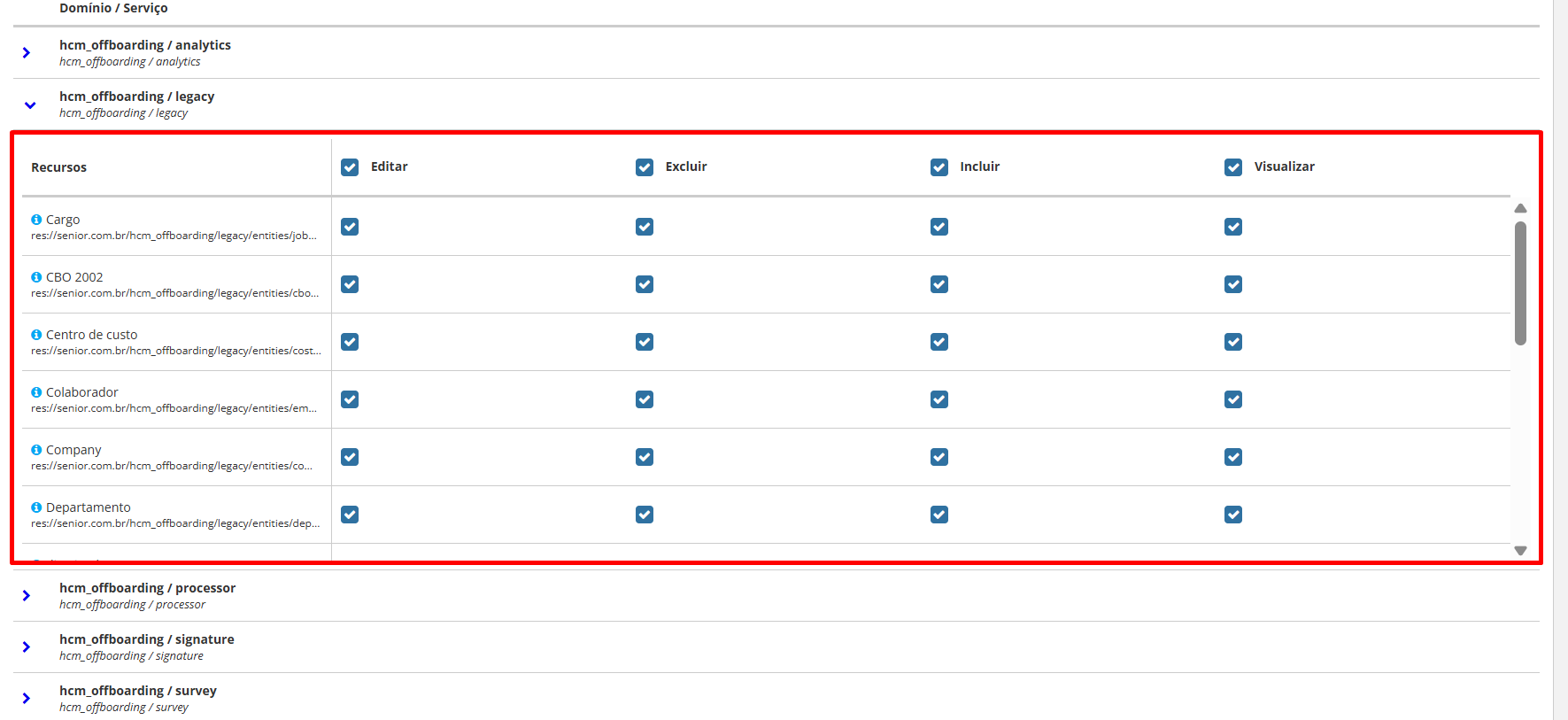Viewport: 1568px width, 720px height.
Task: Click hcm_offboarding / signature title text
Action: click(x=147, y=639)
